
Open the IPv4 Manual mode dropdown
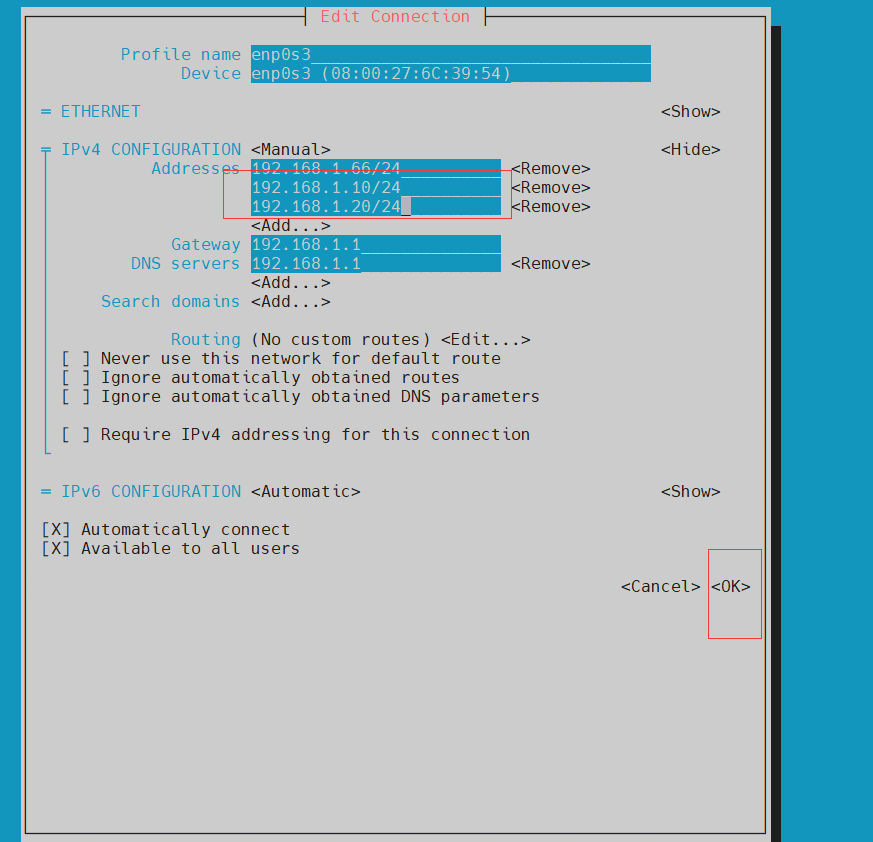coord(290,150)
